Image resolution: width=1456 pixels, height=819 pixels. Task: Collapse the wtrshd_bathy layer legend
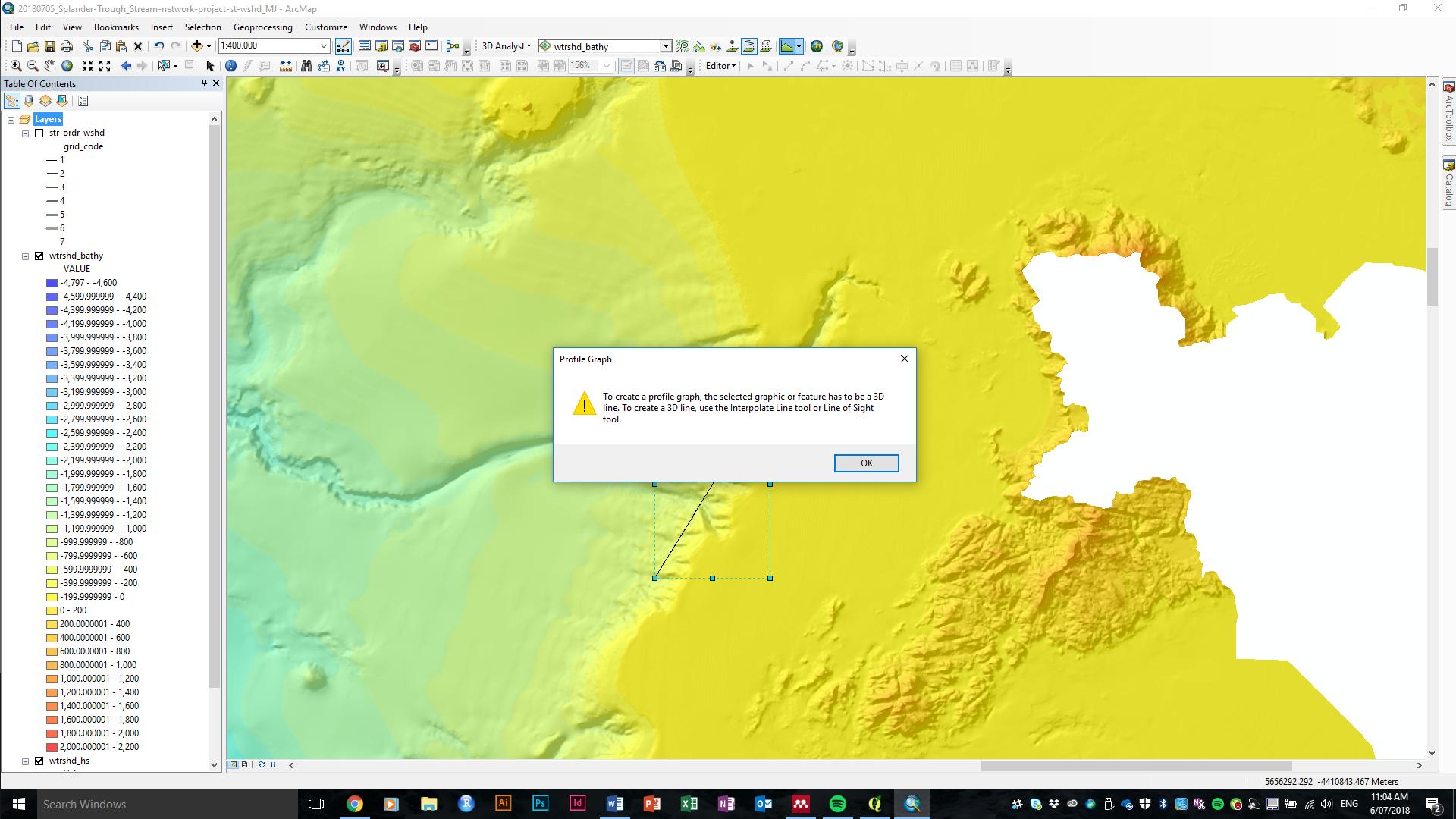pyautogui.click(x=25, y=256)
